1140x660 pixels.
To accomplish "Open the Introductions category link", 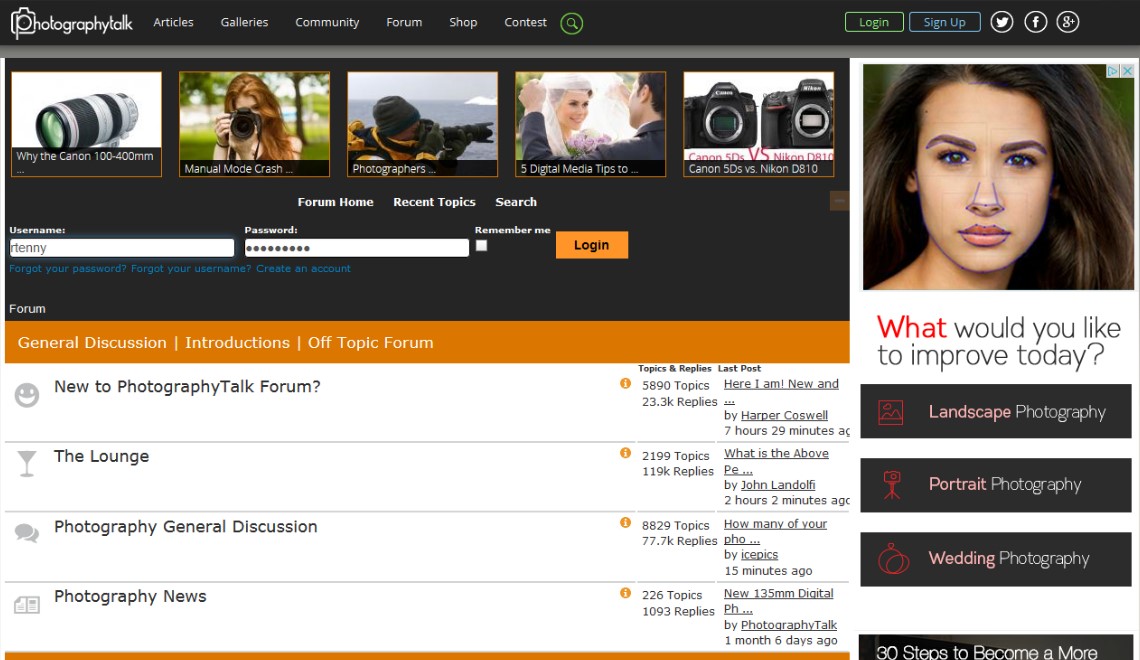I will (237, 342).
